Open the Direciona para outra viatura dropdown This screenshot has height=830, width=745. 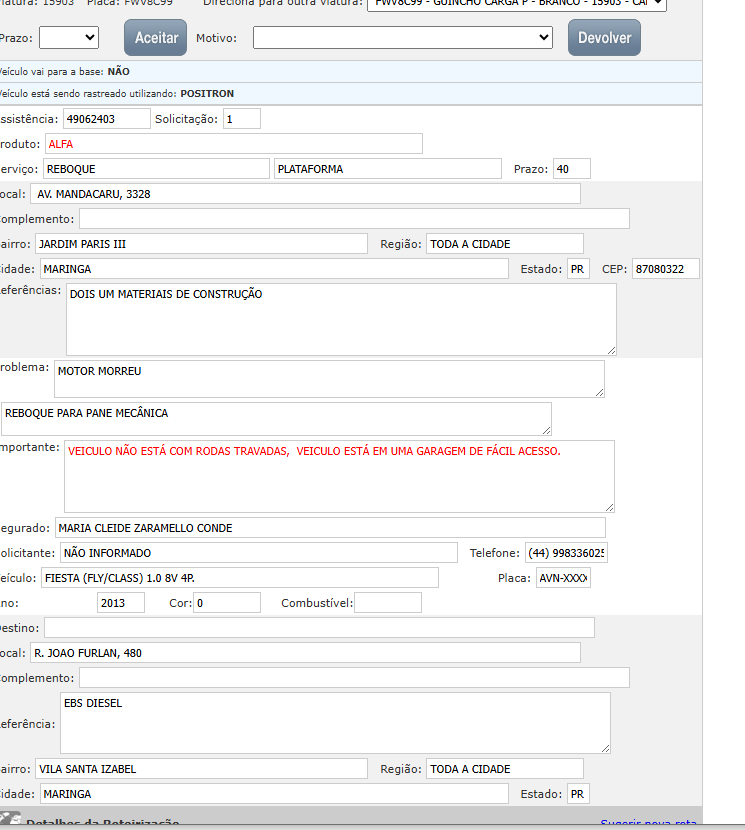pyautogui.click(x=517, y=4)
